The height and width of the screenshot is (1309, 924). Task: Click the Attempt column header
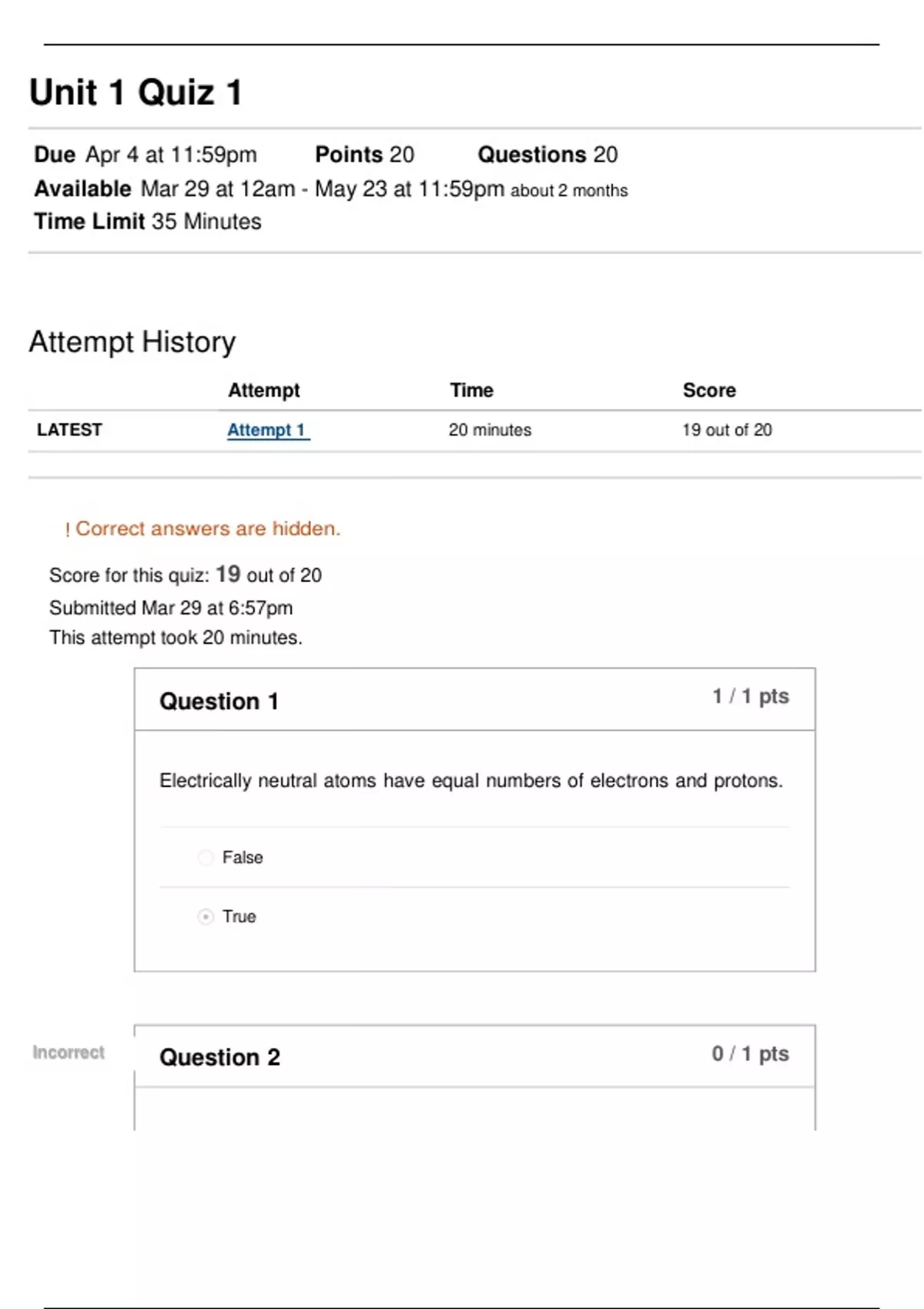point(263,390)
